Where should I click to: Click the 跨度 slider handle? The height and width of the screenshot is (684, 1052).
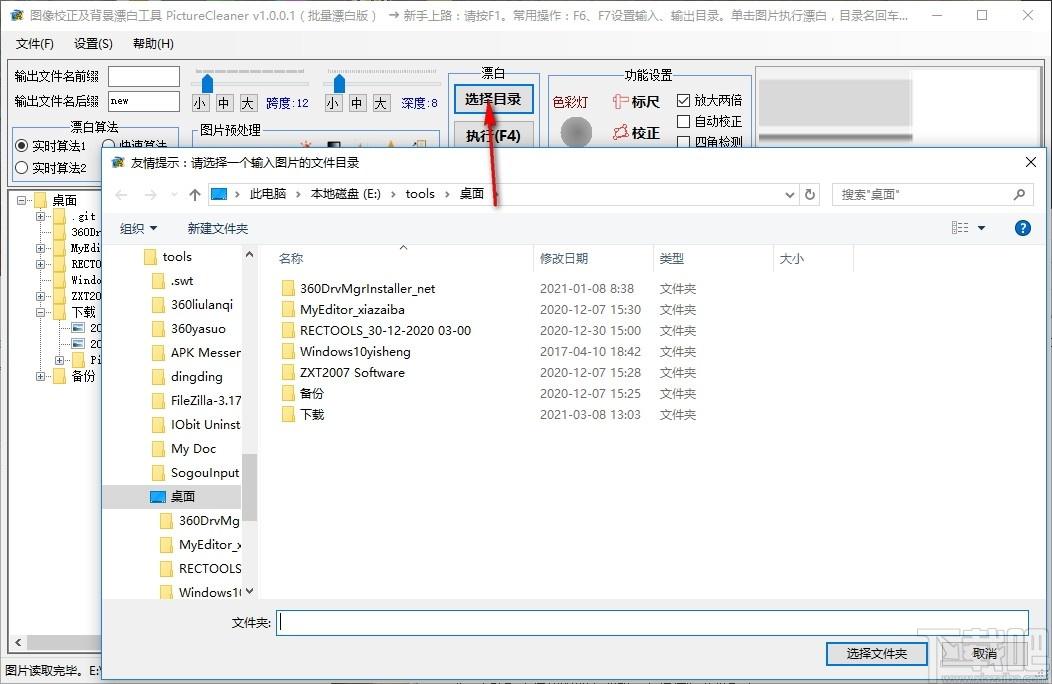click(x=207, y=82)
